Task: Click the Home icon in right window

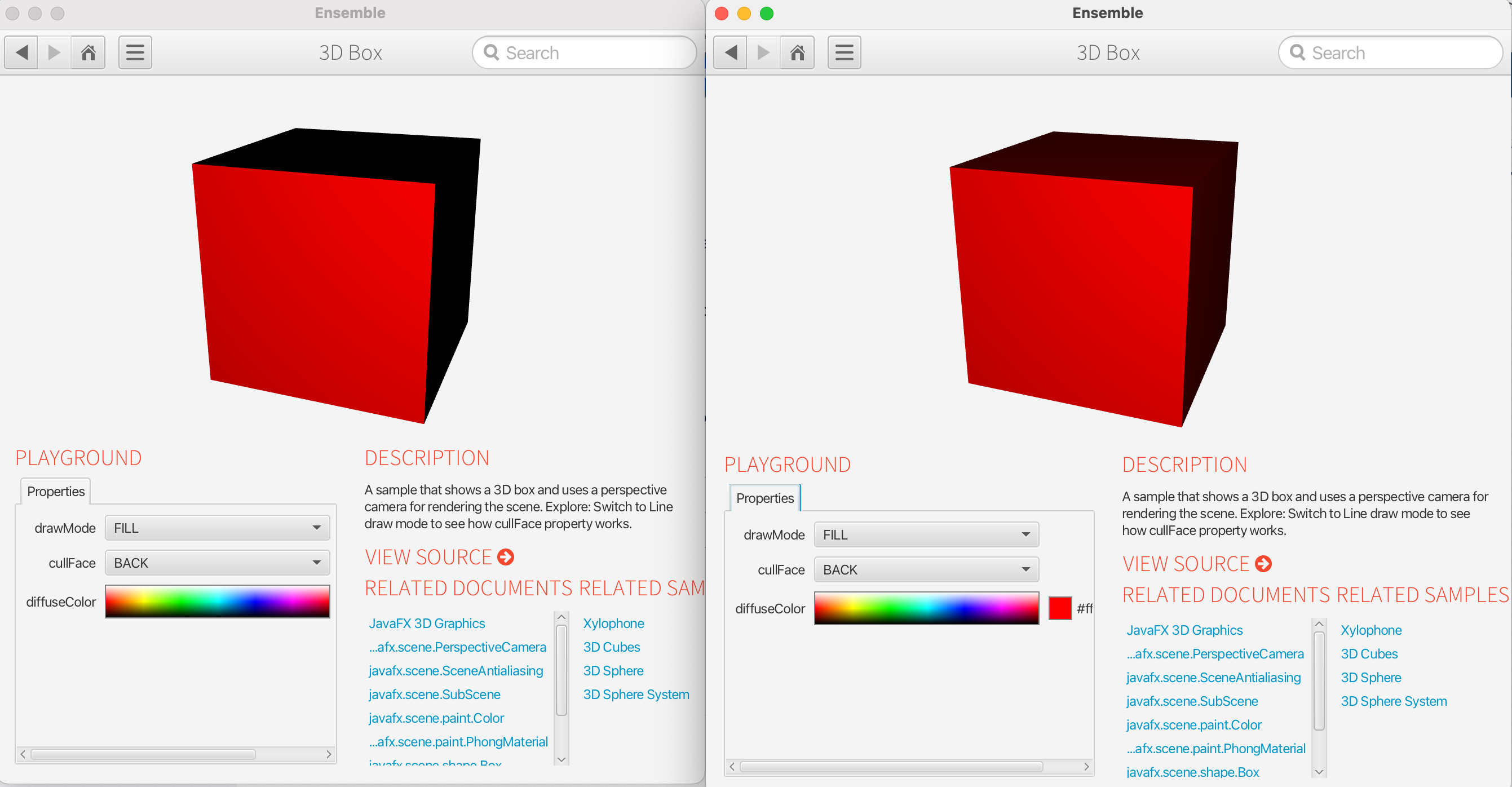Action: click(x=797, y=53)
